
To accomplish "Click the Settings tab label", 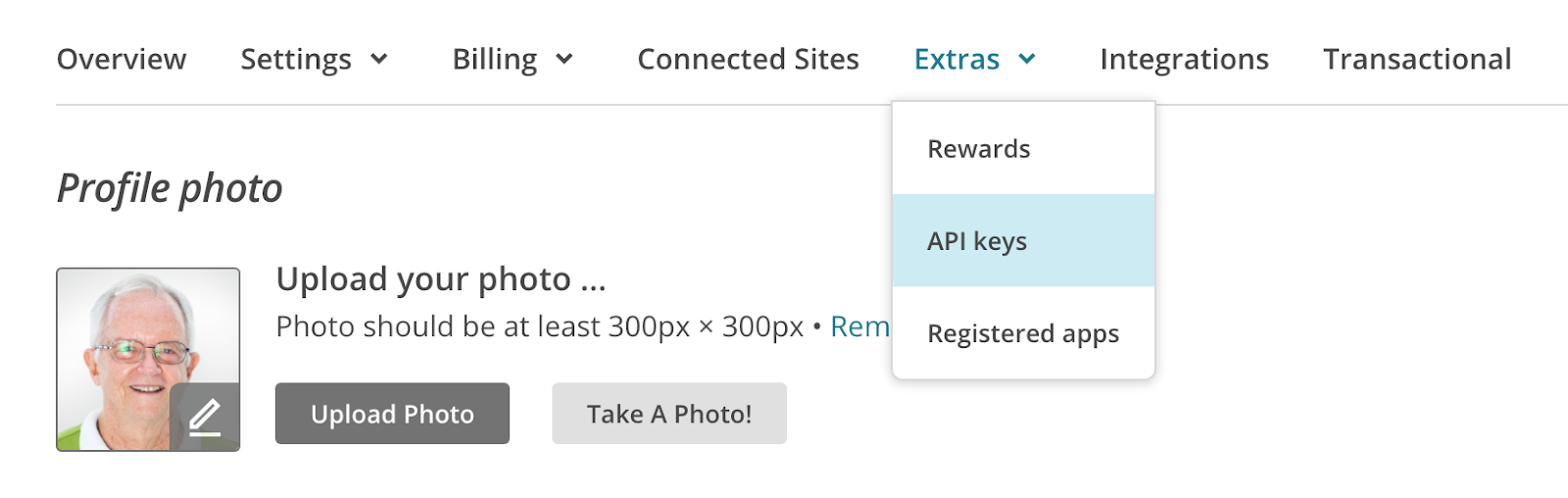I will (296, 60).
